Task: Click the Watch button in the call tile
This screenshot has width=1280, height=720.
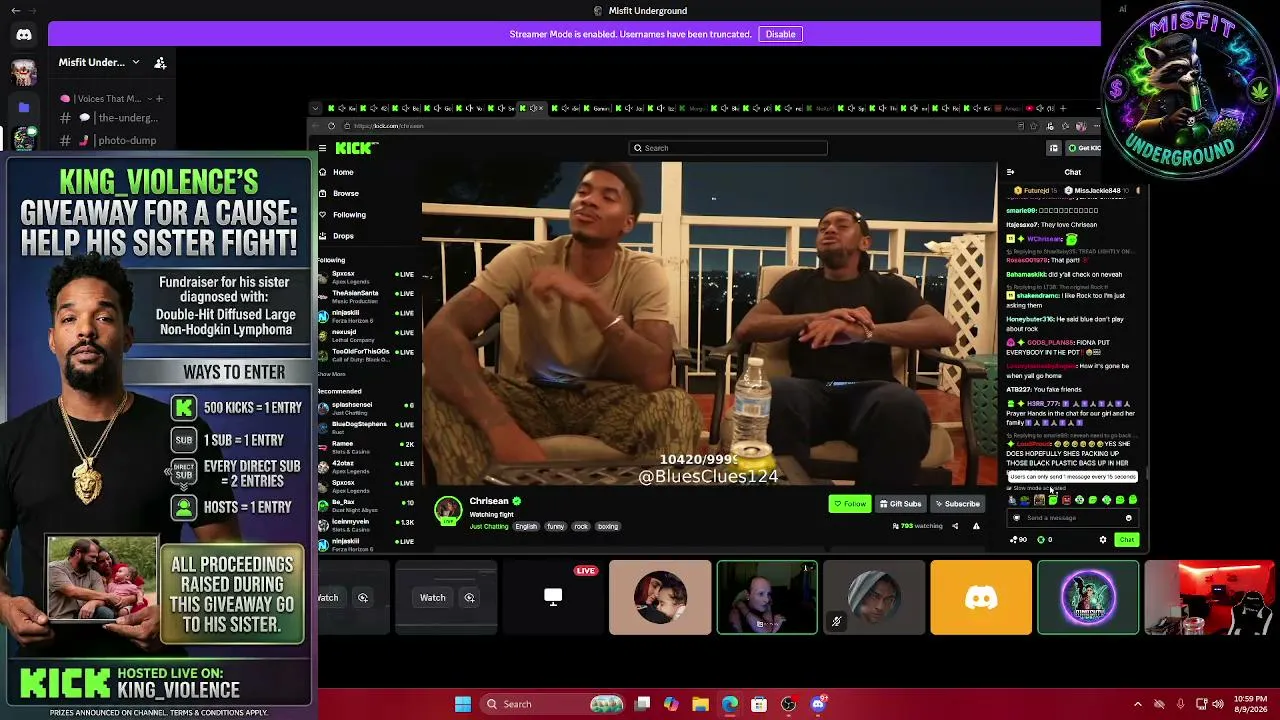Action: (433, 598)
